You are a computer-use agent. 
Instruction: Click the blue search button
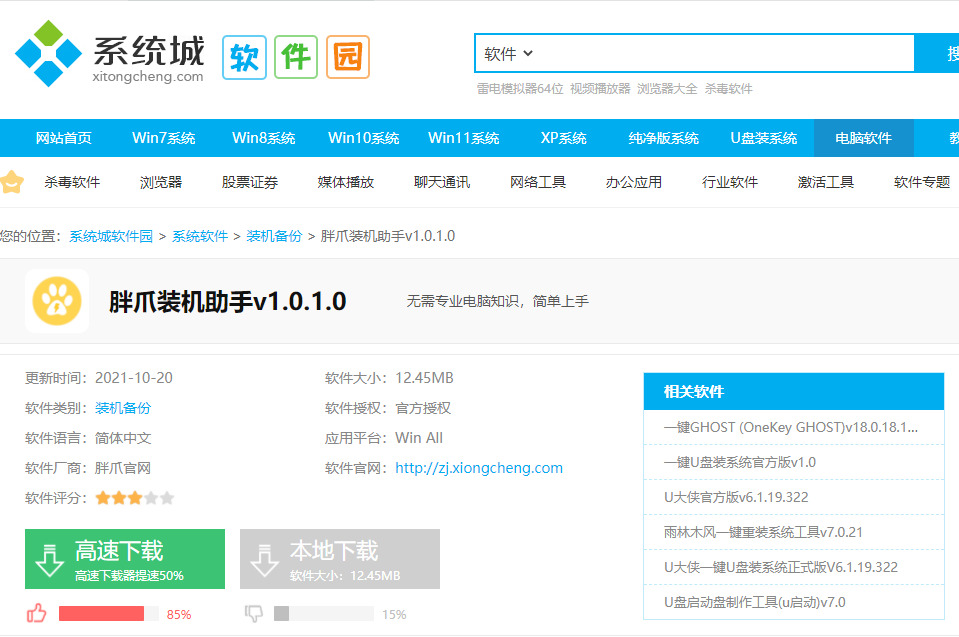tap(937, 54)
